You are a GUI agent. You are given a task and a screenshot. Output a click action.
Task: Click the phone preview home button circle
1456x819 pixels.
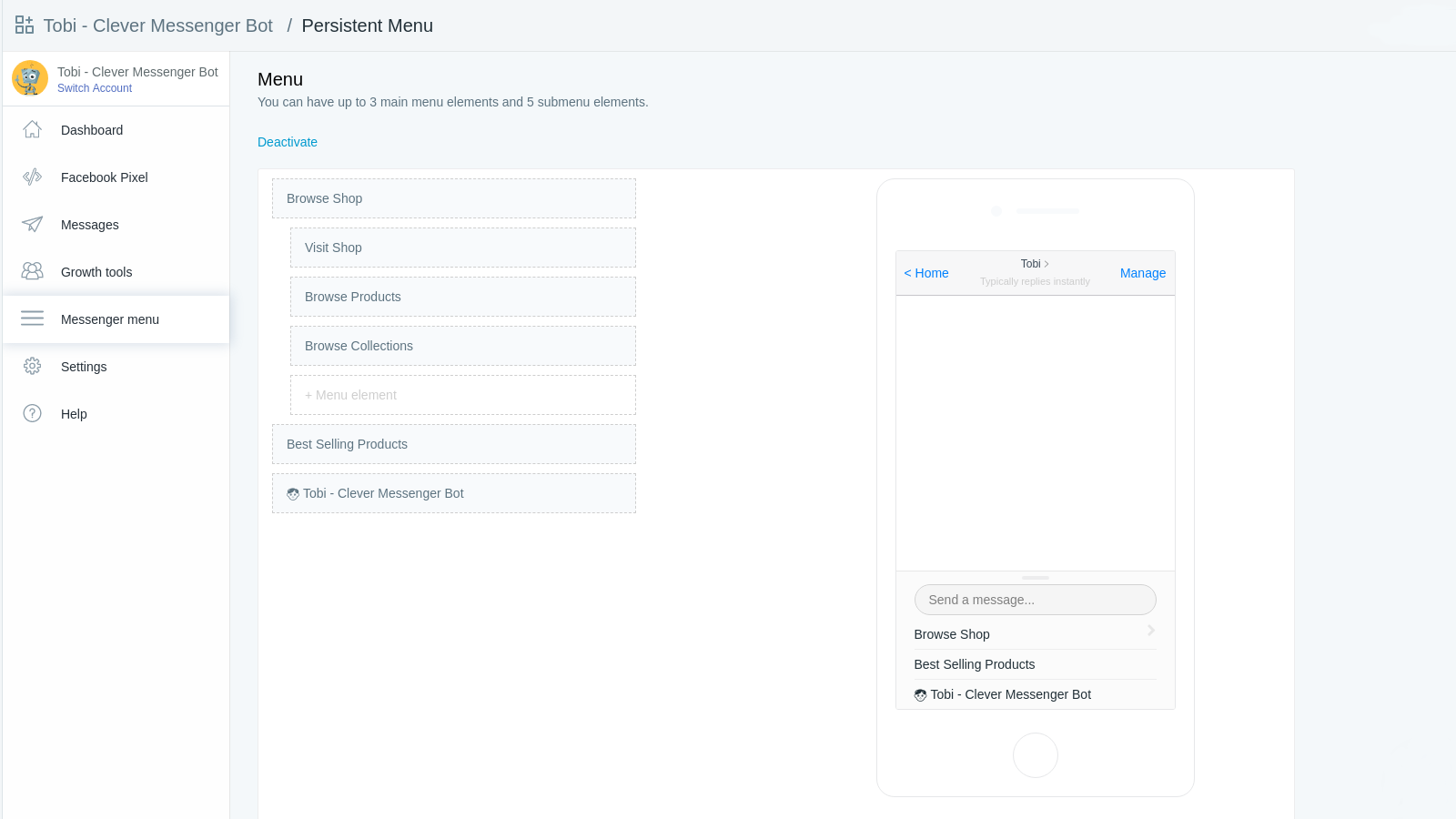click(x=1036, y=755)
